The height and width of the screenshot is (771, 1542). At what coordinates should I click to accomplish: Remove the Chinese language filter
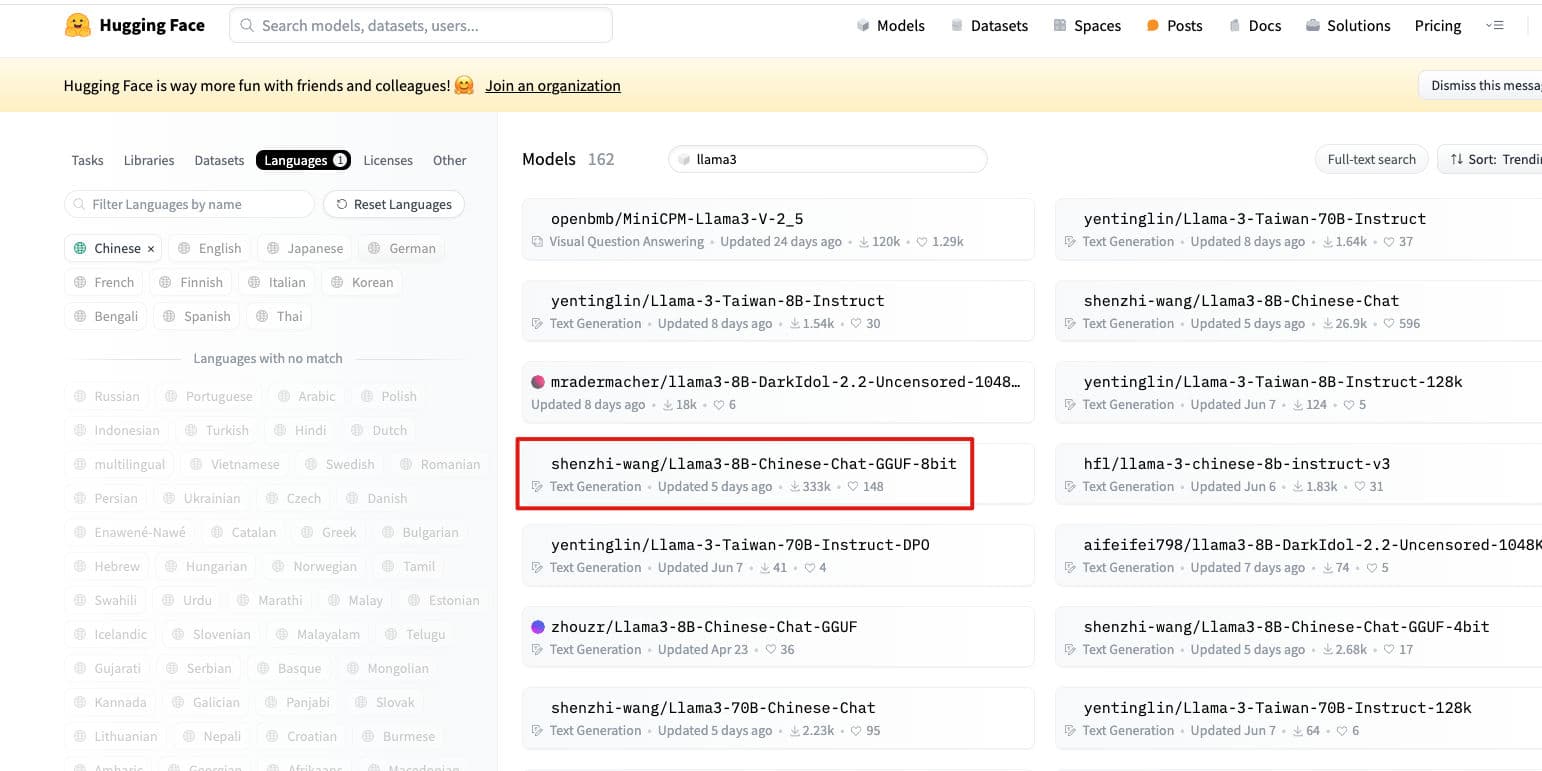[x=151, y=249]
